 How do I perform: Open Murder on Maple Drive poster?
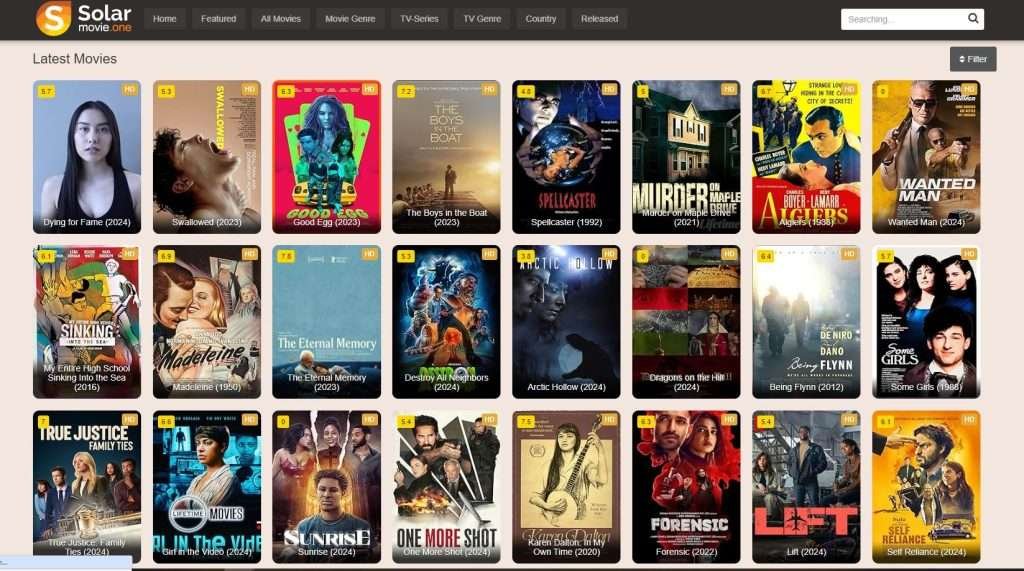coord(686,157)
